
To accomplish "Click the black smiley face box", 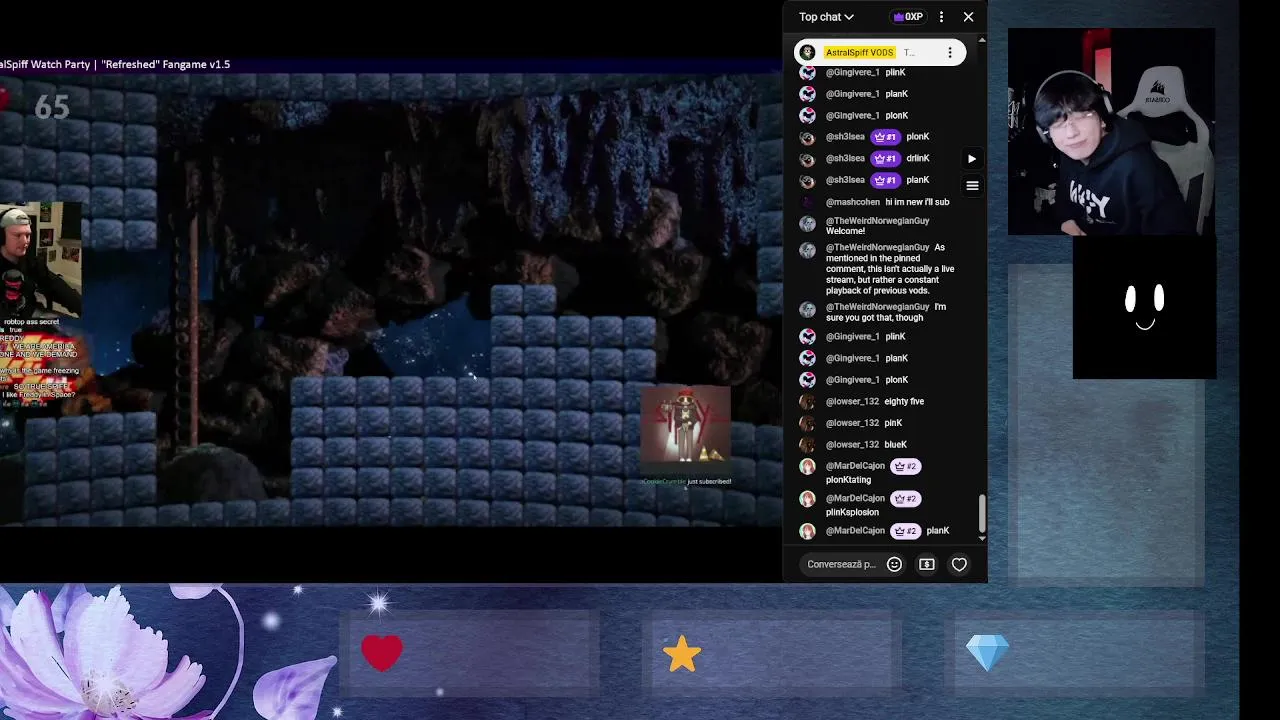I will pyautogui.click(x=1144, y=309).
